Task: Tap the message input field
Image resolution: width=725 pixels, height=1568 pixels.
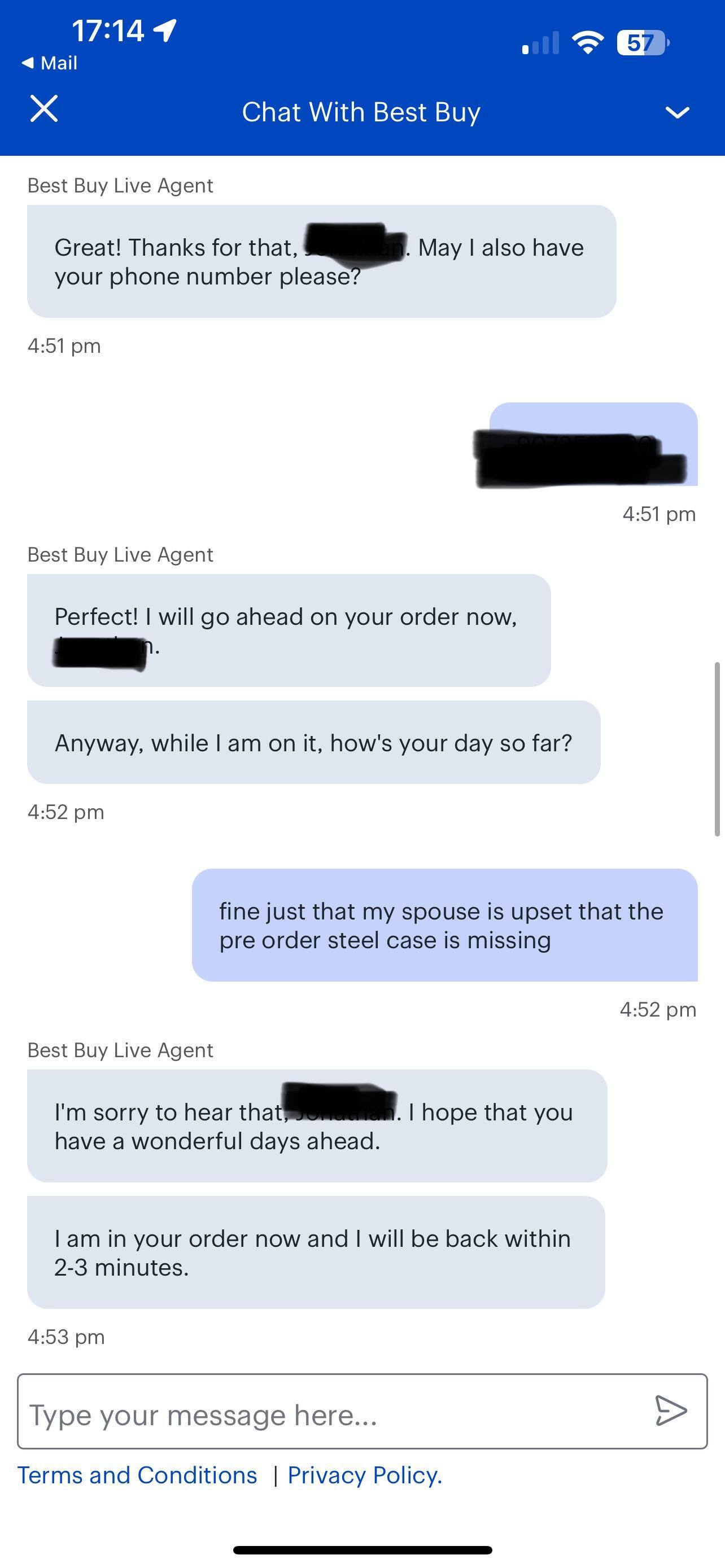Action: pos(304,1414)
